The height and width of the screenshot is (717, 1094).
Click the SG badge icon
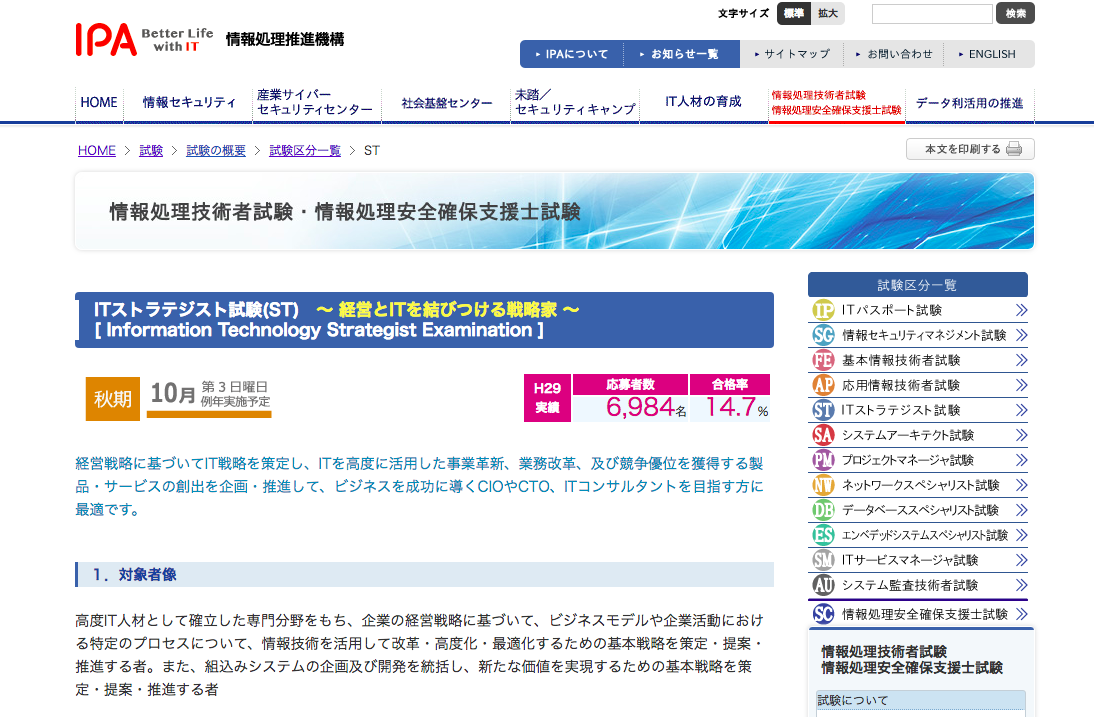click(823, 335)
